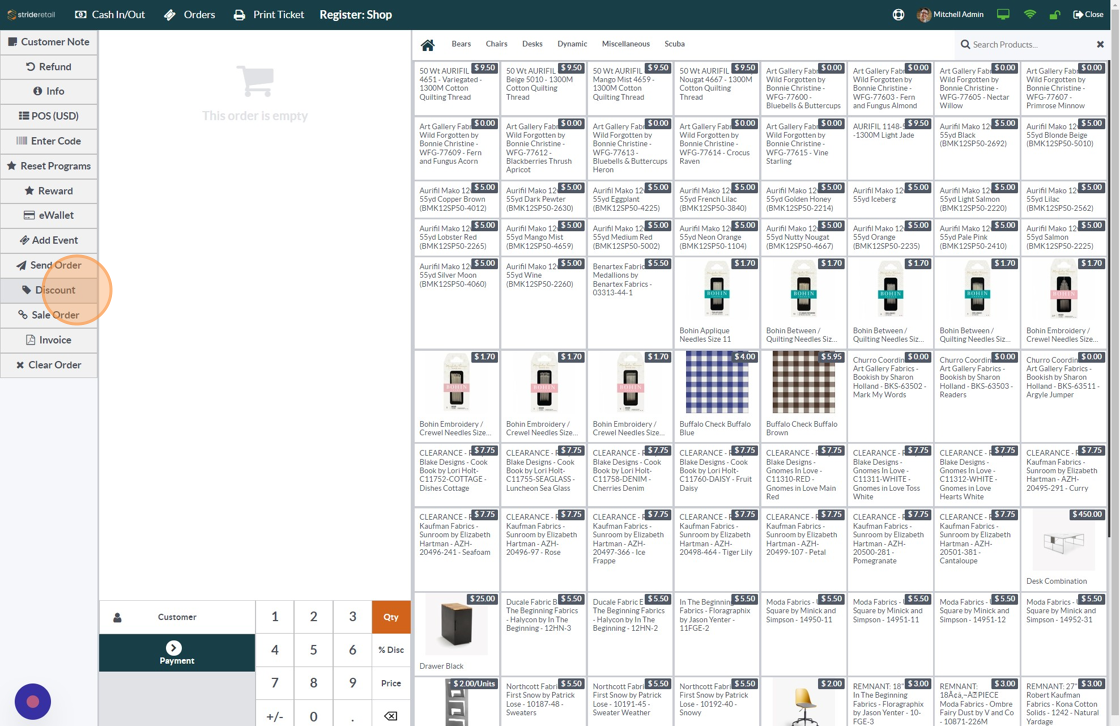Image resolution: width=1120 pixels, height=726 pixels.
Task: Add Benartex Fabrics Medallions product
Action: pyautogui.click(x=630, y=302)
